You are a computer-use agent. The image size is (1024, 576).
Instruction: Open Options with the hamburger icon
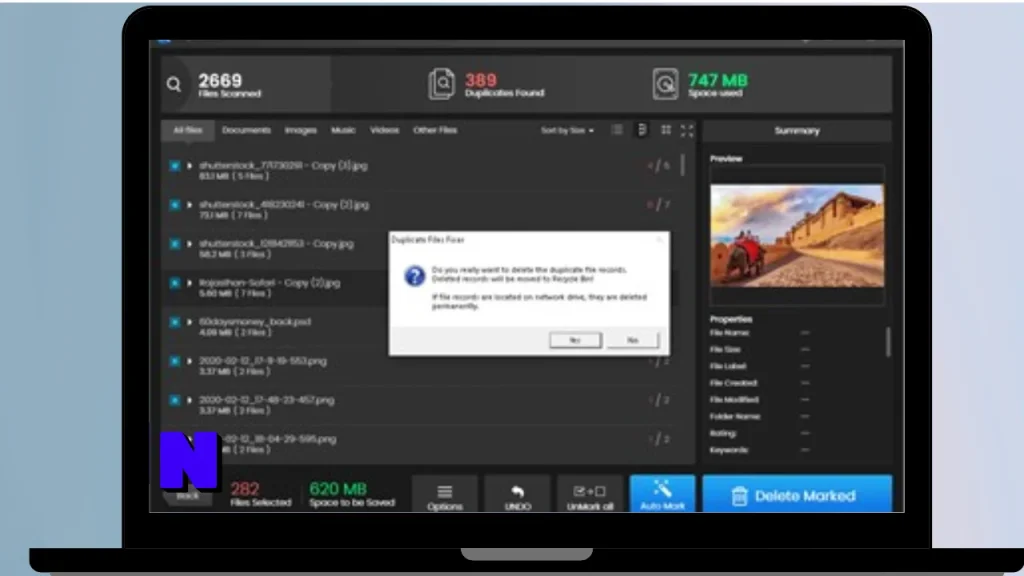tap(445, 496)
